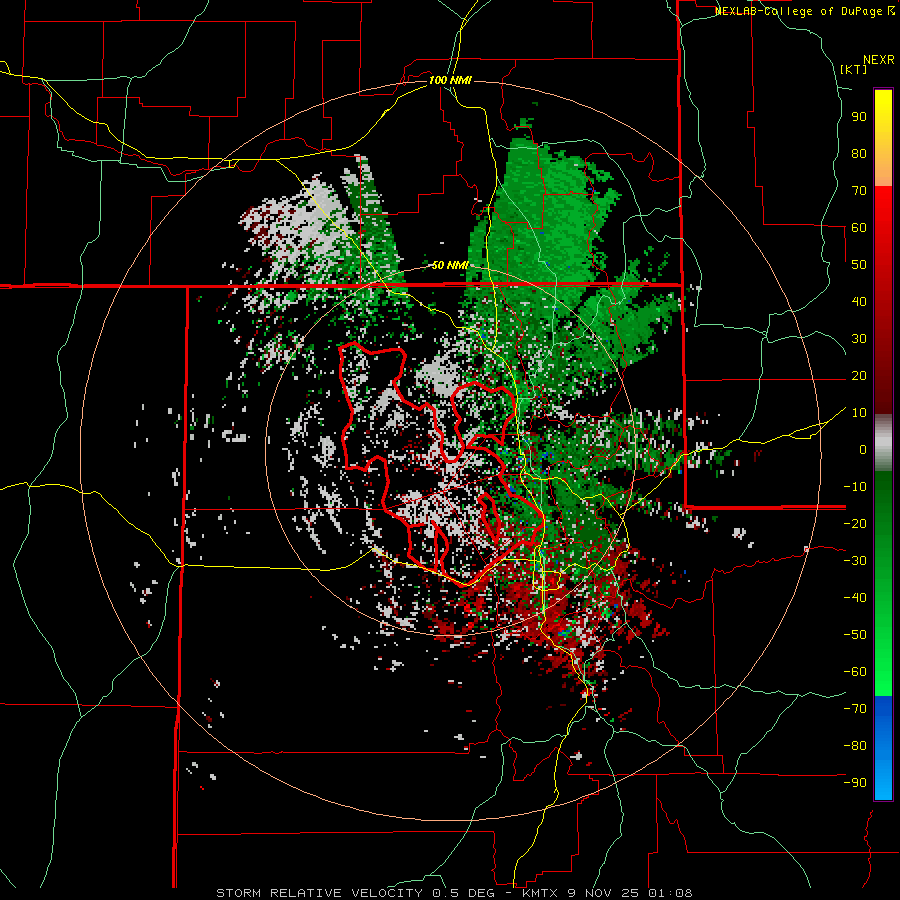900x900 pixels.
Task: Select the 100 NMI range ring label
Action: [x=450, y=80]
